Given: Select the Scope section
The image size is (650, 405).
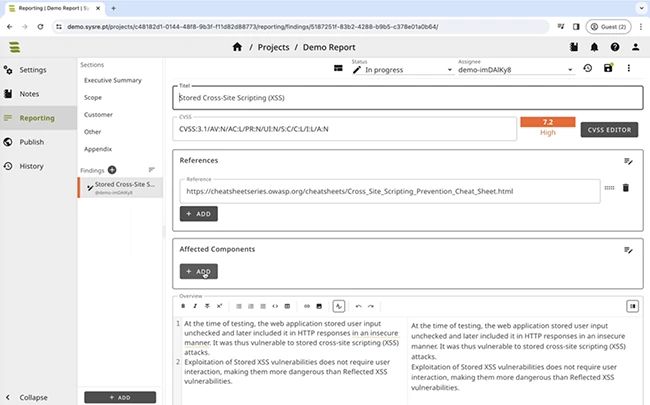Looking at the screenshot, I should point(93,97).
